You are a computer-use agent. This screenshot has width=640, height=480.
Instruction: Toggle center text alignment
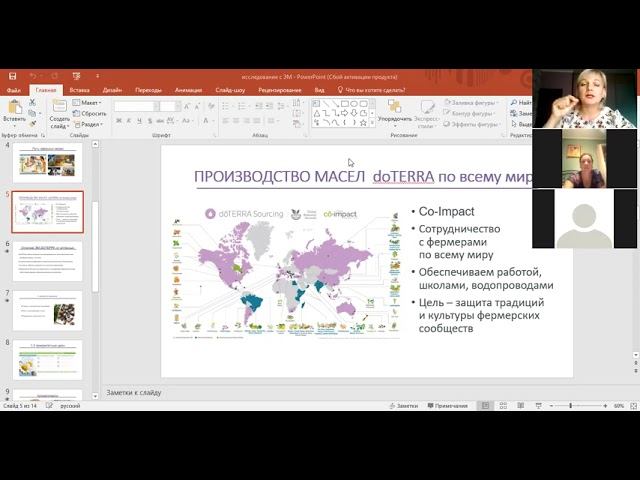coord(236,121)
